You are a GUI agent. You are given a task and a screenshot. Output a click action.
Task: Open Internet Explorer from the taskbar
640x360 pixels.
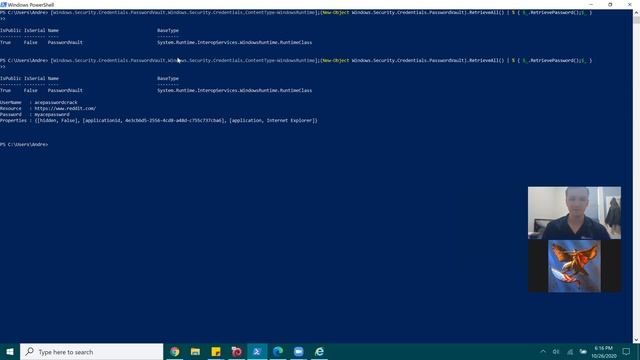[319, 351]
